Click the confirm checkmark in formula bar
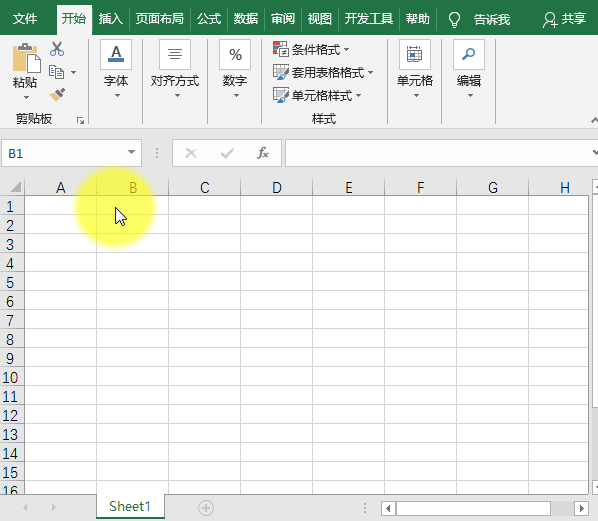Screen dimensions: 598x521 pyautogui.click(x=227, y=153)
